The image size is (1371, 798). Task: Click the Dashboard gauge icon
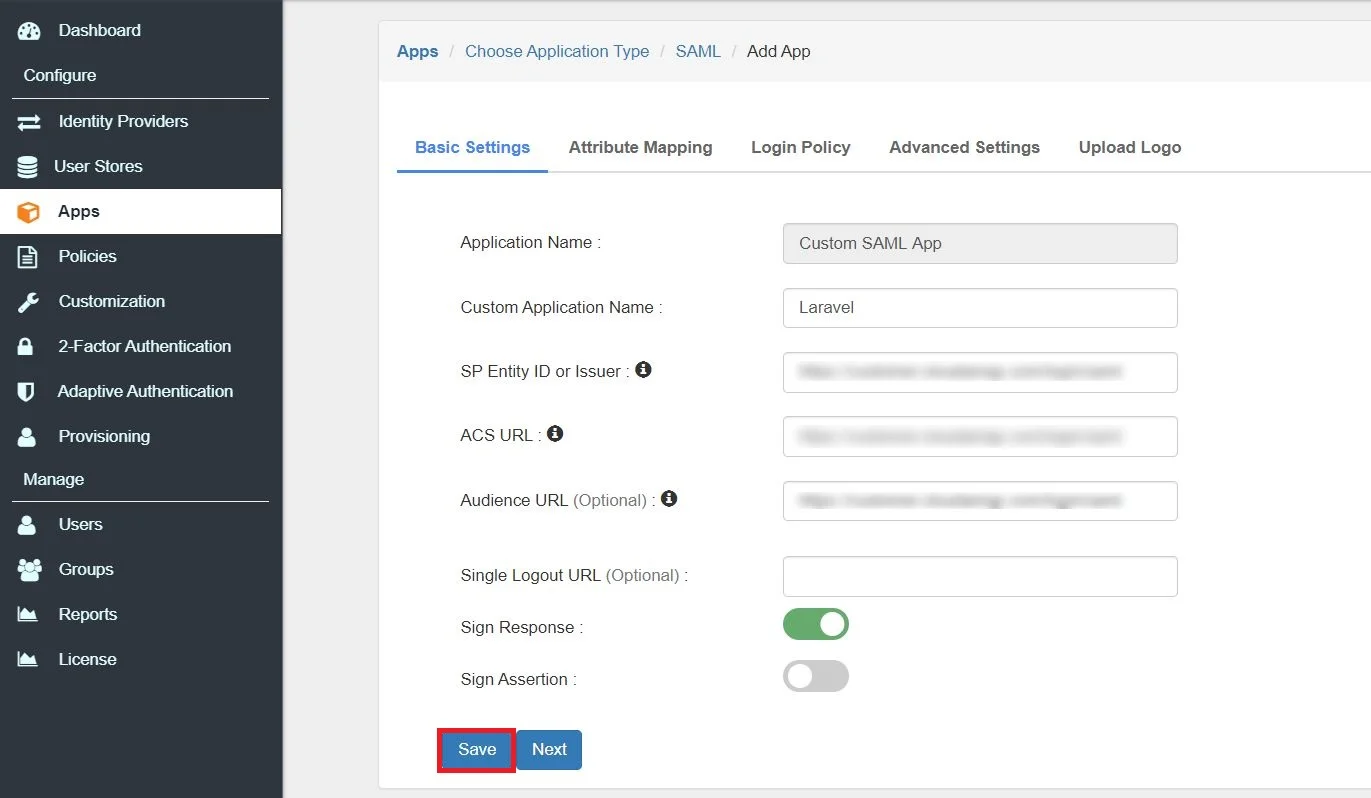point(29,30)
